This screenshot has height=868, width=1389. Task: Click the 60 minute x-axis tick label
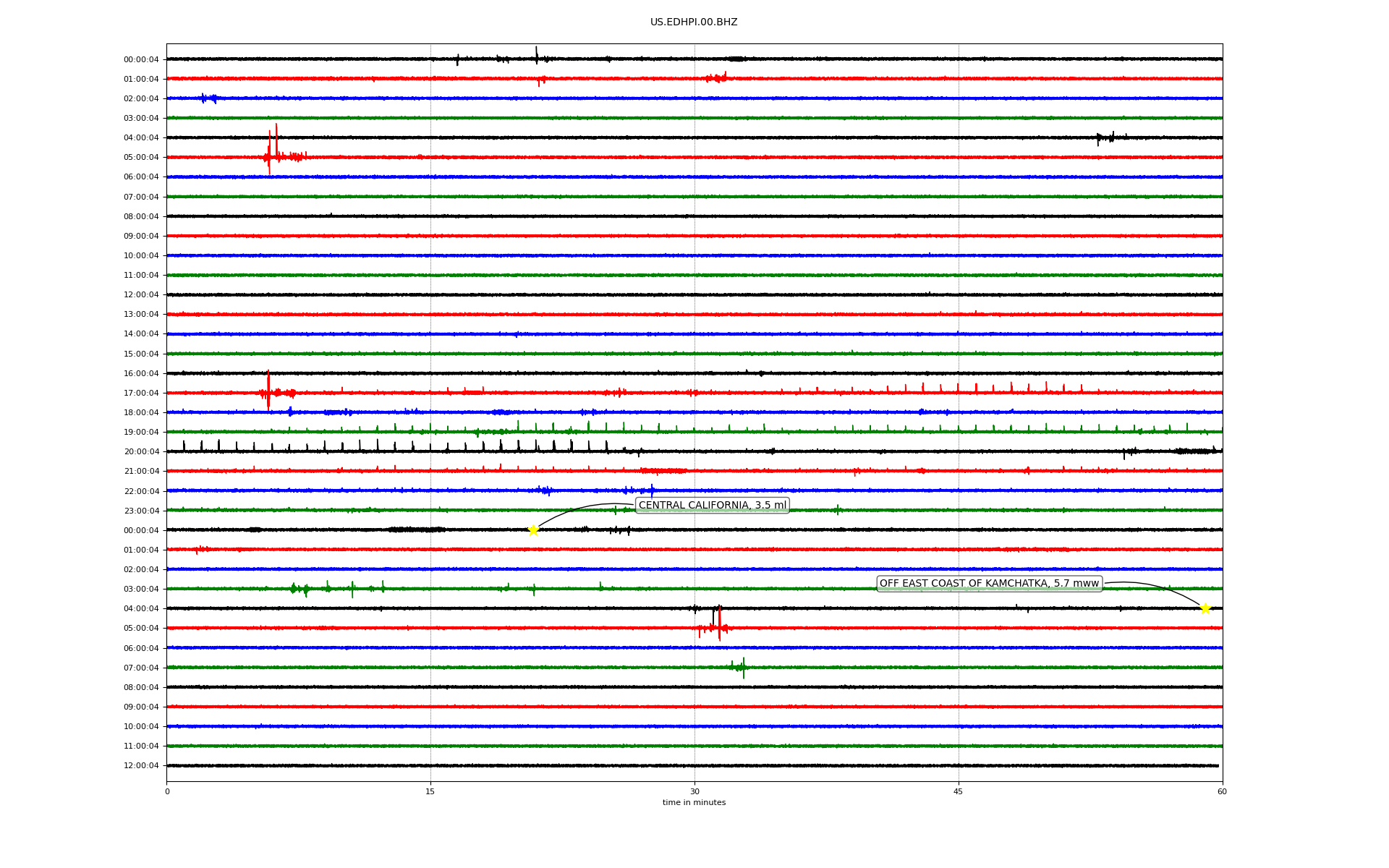[1222, 791]
